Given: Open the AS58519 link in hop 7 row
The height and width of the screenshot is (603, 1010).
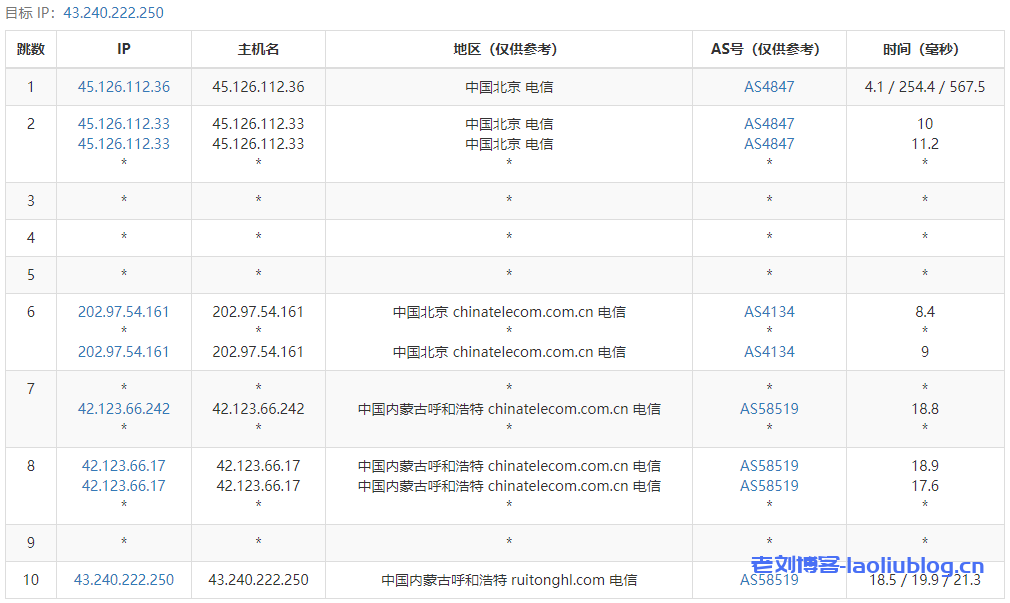Looking at the screenshot, I should pos(769,409).
